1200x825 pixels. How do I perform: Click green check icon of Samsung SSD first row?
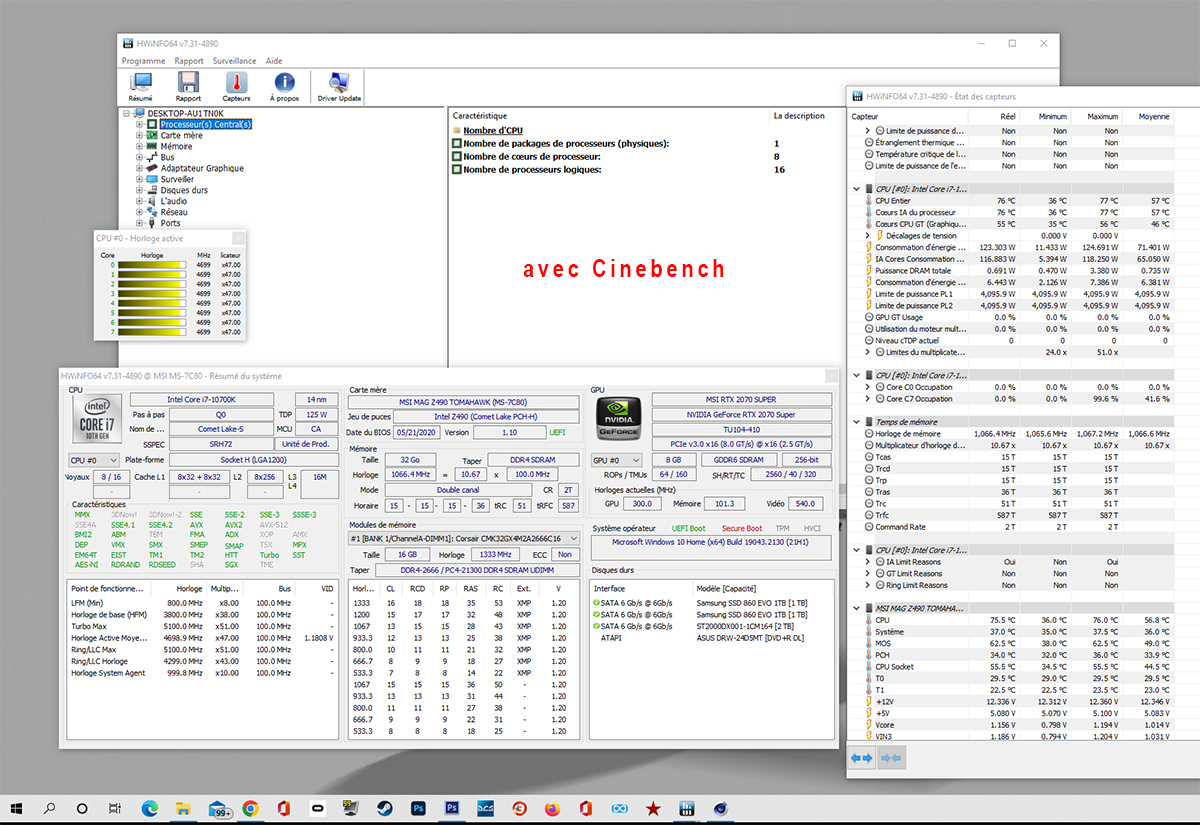(x=597, y=603)
